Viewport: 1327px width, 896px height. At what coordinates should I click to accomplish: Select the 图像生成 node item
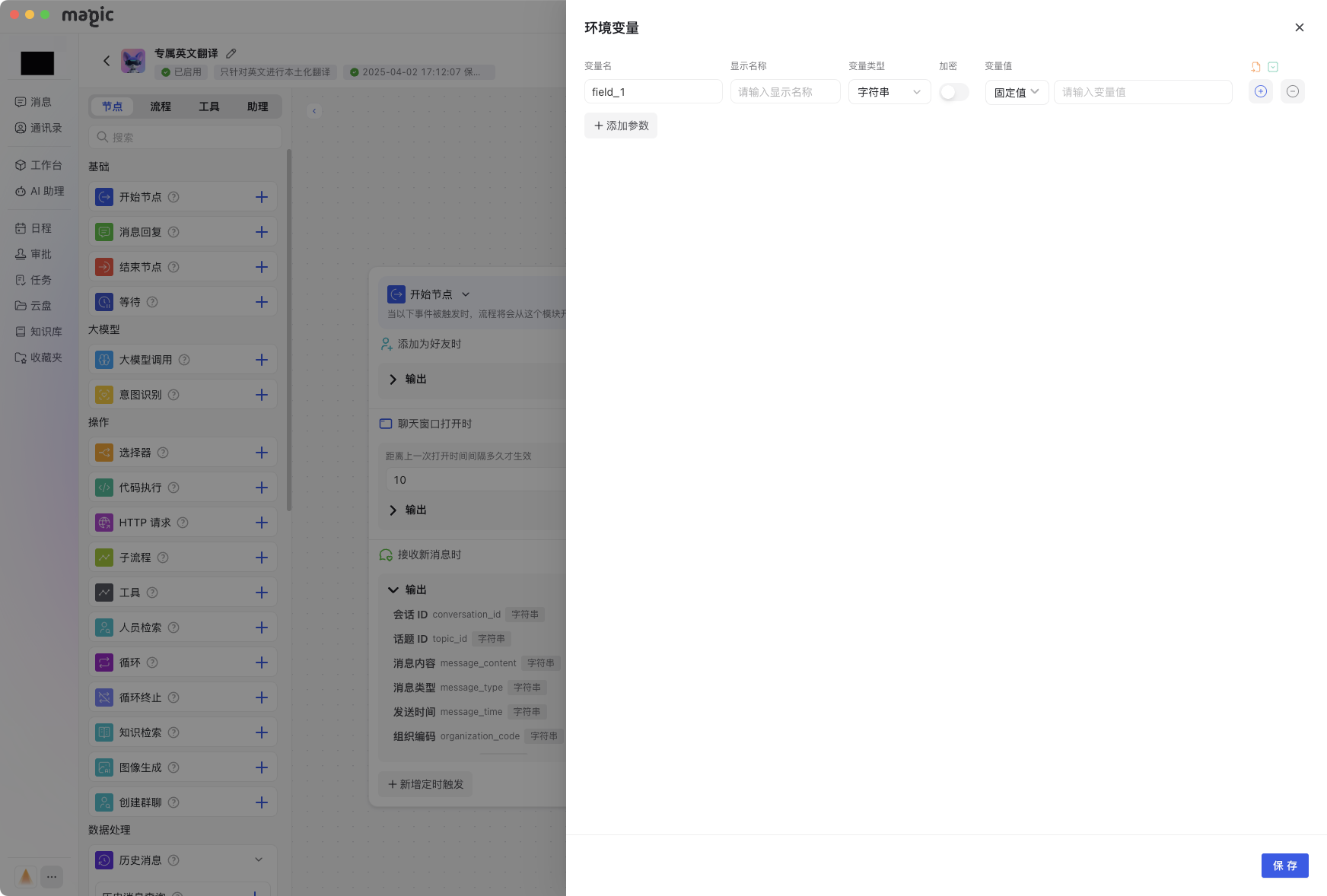(183, 767)
